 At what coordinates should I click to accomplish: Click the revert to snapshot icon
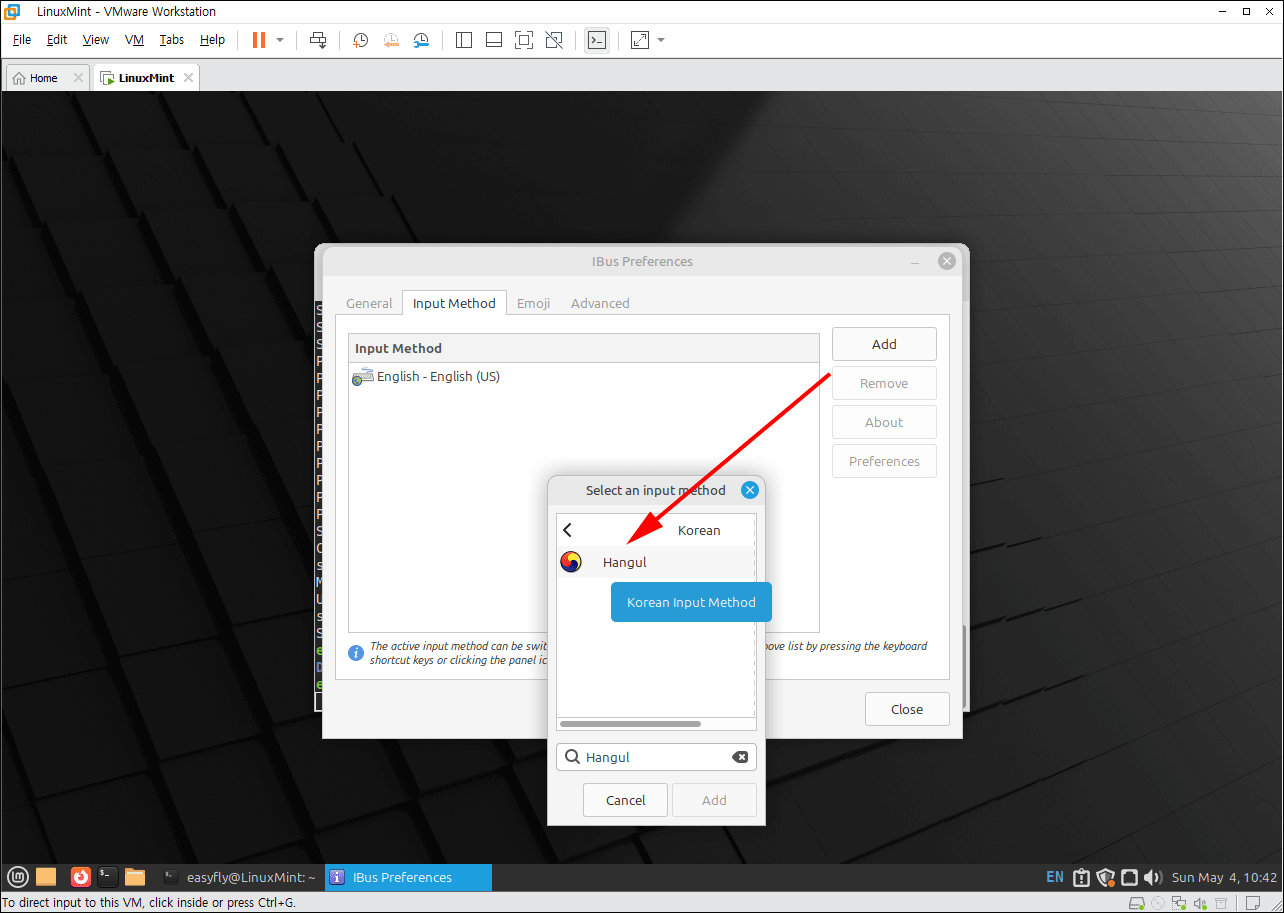pyautogui.click(x=391, y=40)
